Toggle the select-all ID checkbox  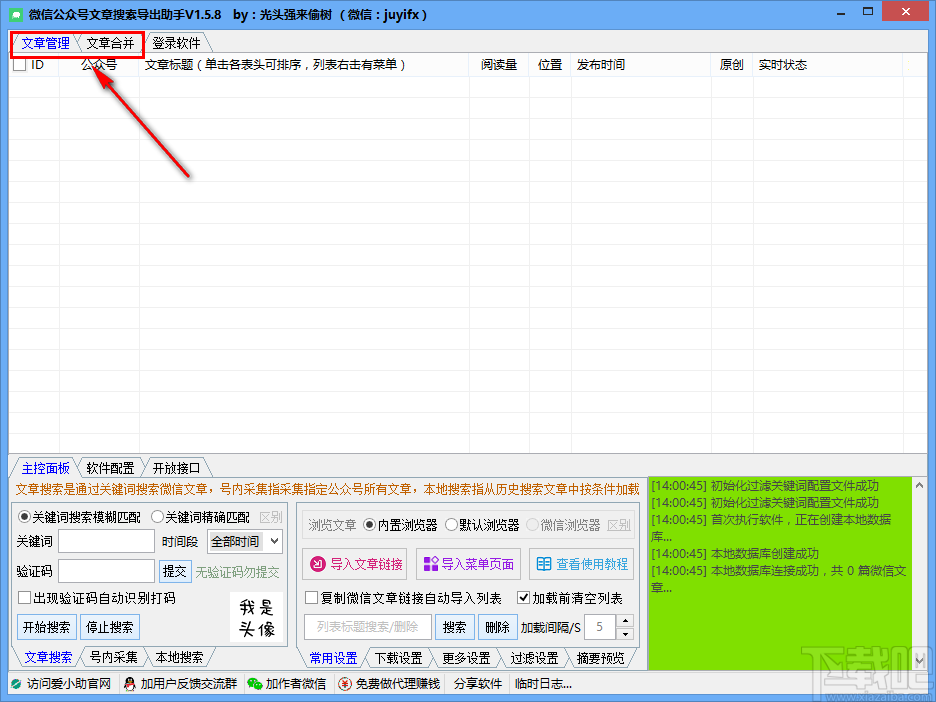(20, 64)
